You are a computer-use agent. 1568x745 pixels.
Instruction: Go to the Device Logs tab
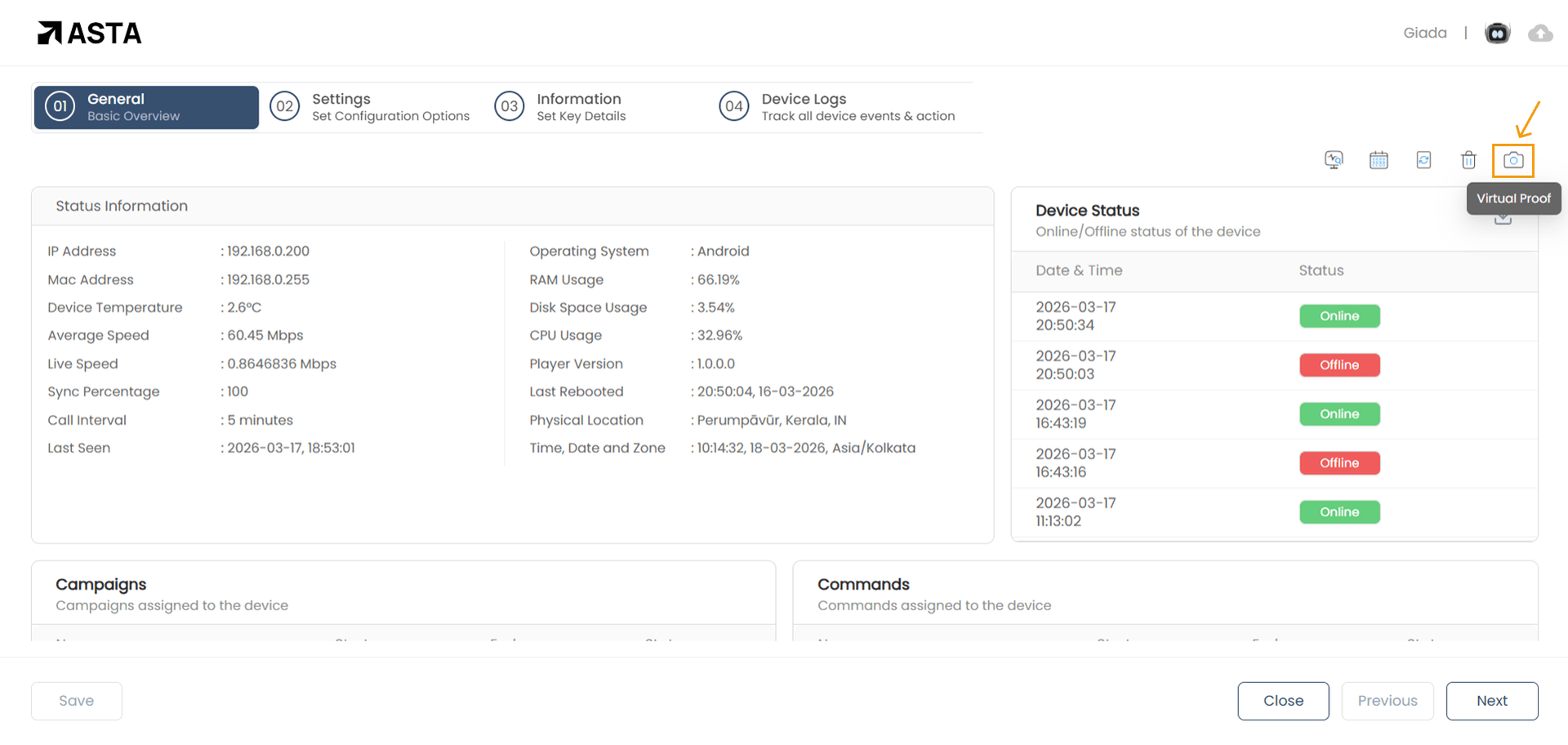(x=837, y=107)
